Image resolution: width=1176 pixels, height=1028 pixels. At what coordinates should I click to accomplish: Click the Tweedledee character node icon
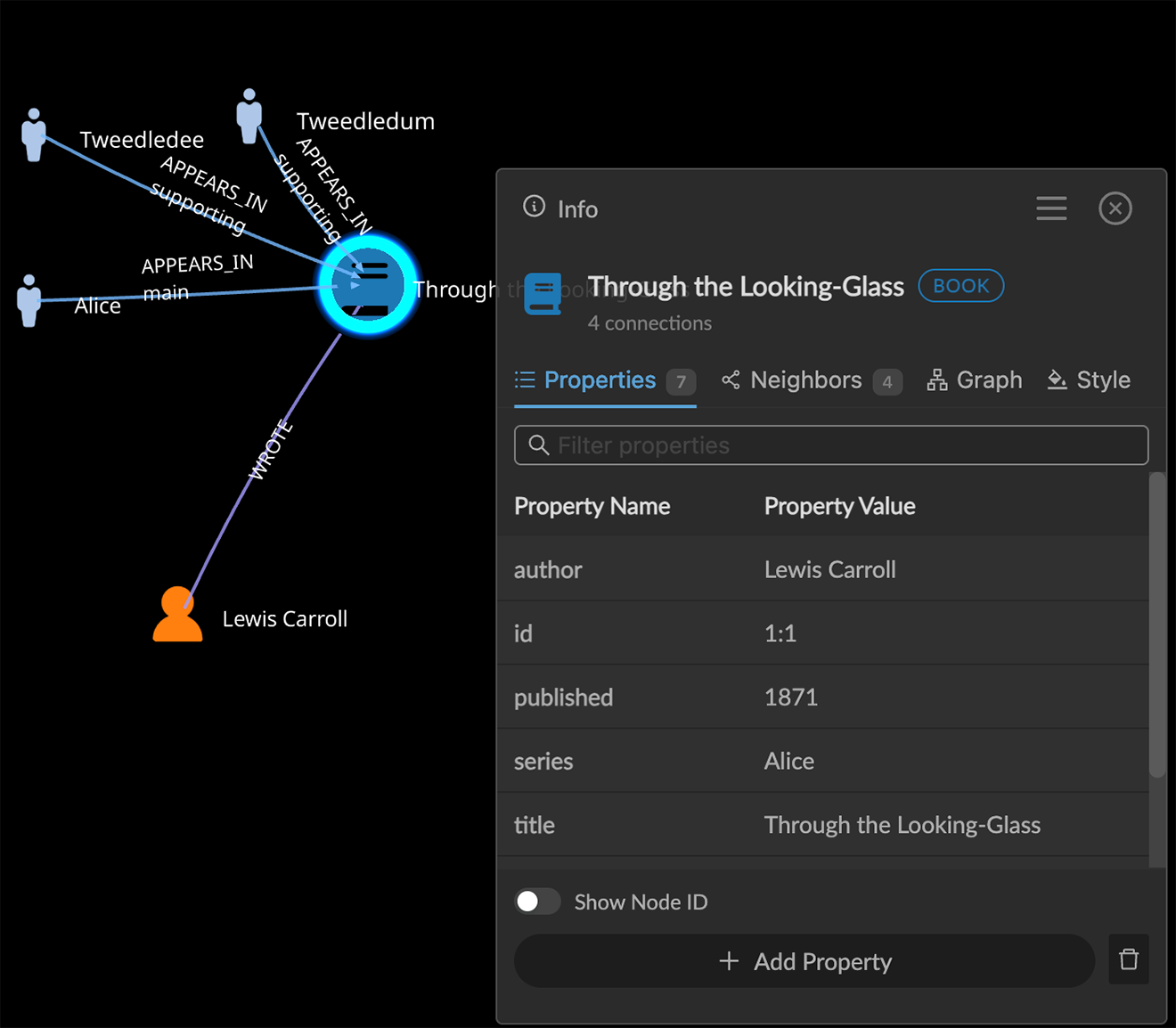coord(34,135)
